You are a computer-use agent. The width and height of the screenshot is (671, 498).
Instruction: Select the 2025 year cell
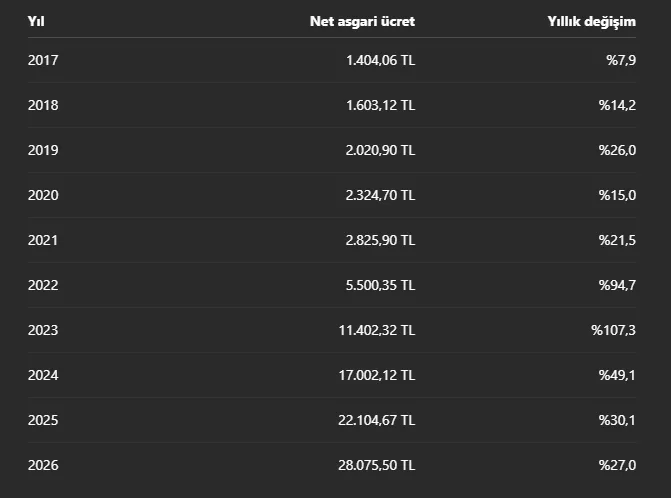click(43, 420)
